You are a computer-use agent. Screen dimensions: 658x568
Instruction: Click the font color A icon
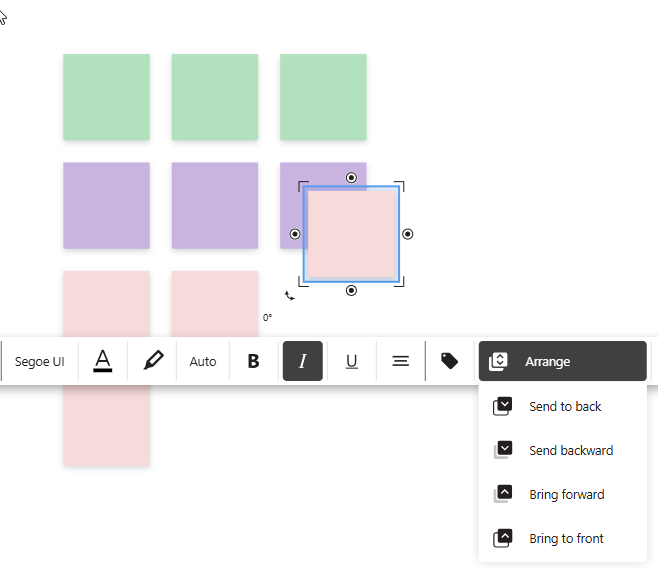[103, 361]
